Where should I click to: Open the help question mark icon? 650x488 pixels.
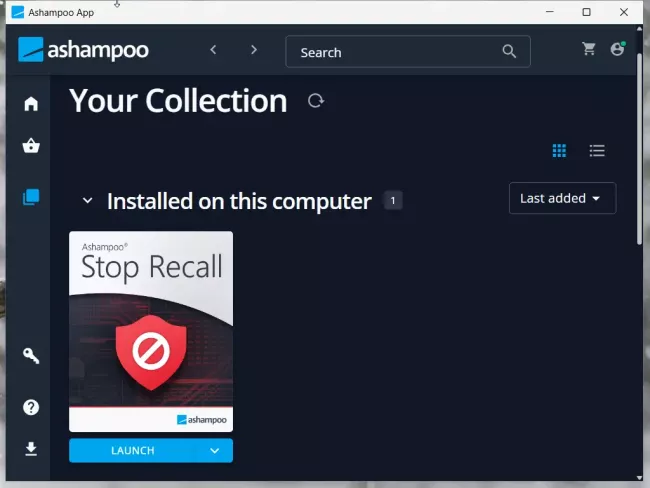click(x=31, y=408)
